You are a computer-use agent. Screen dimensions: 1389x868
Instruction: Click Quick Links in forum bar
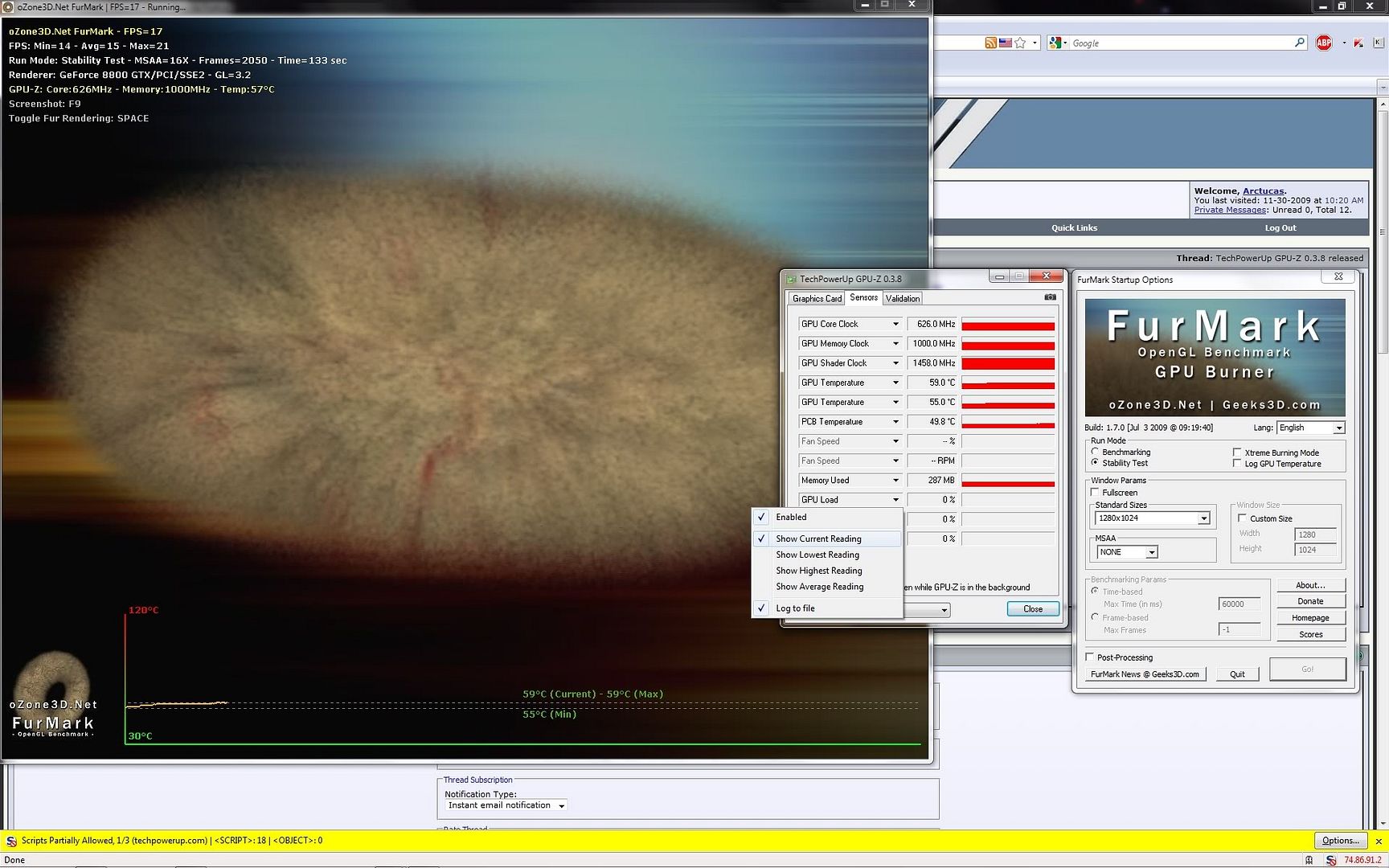[1074, 228]
